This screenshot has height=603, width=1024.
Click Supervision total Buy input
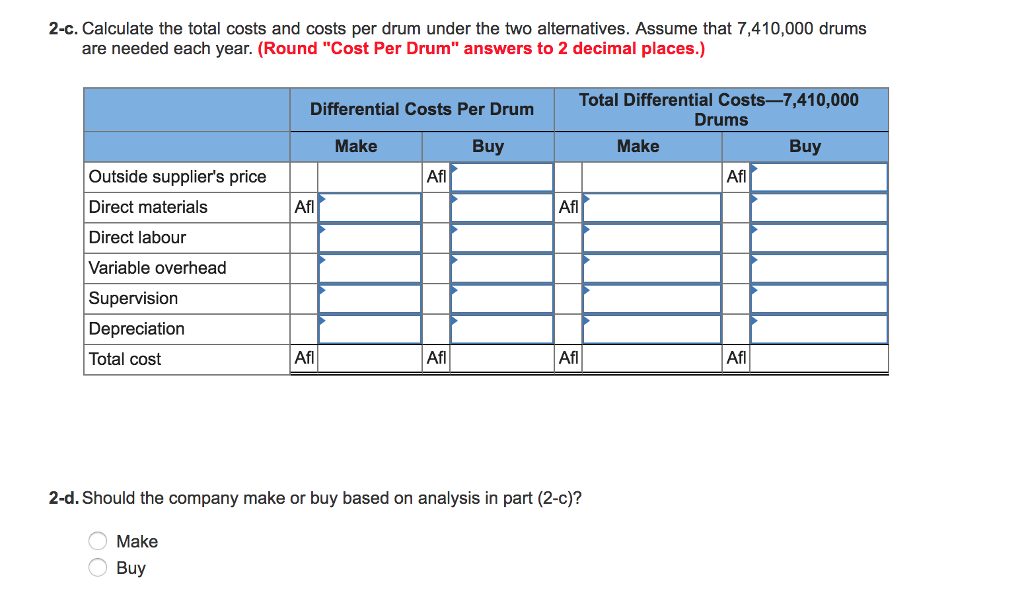(x=819, y=299)
